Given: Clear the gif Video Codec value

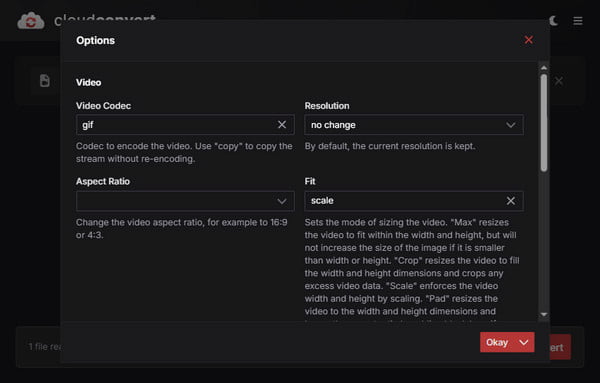Looking at the screenshot, I should tap(282, 125).
